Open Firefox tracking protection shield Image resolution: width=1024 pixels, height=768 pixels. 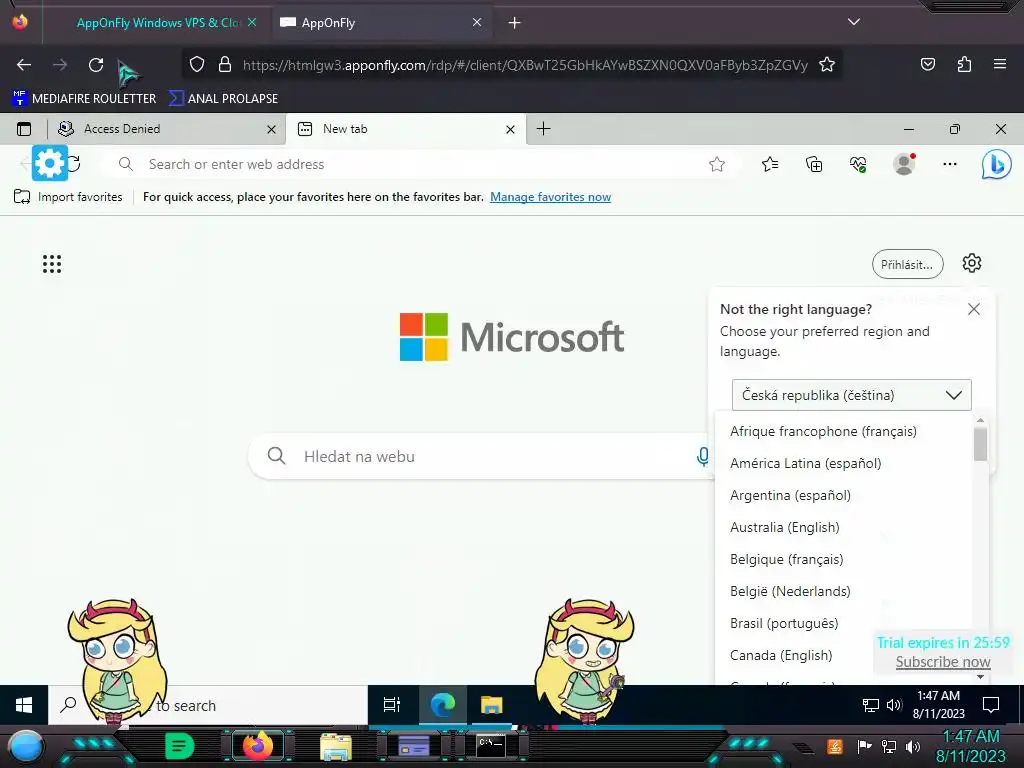tap(197, 65)
